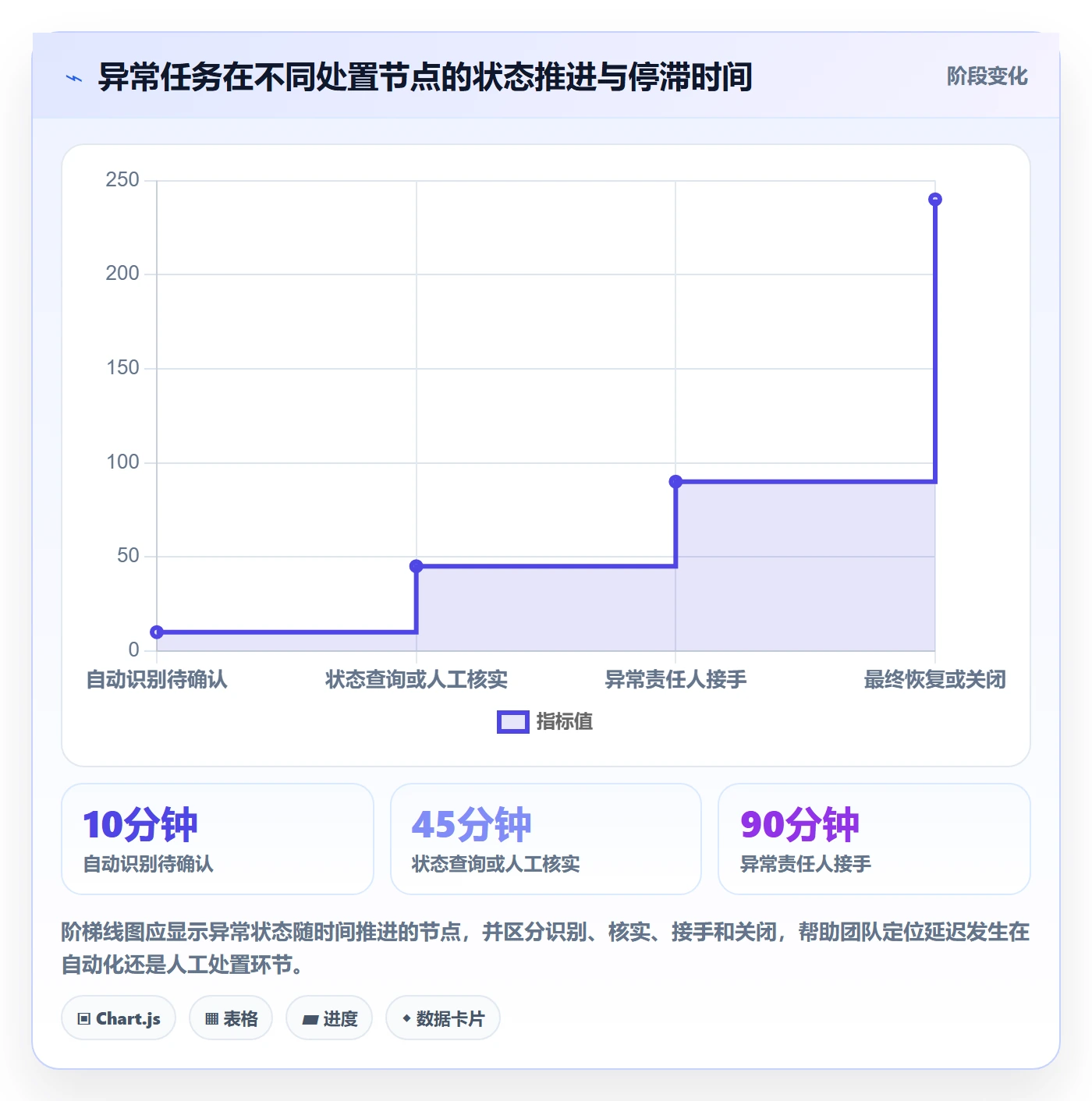The width and height of the screenshot is (1092, 1101).
Task: Click the square icon in the Chart.js chip
Action: coord(84,1019)
